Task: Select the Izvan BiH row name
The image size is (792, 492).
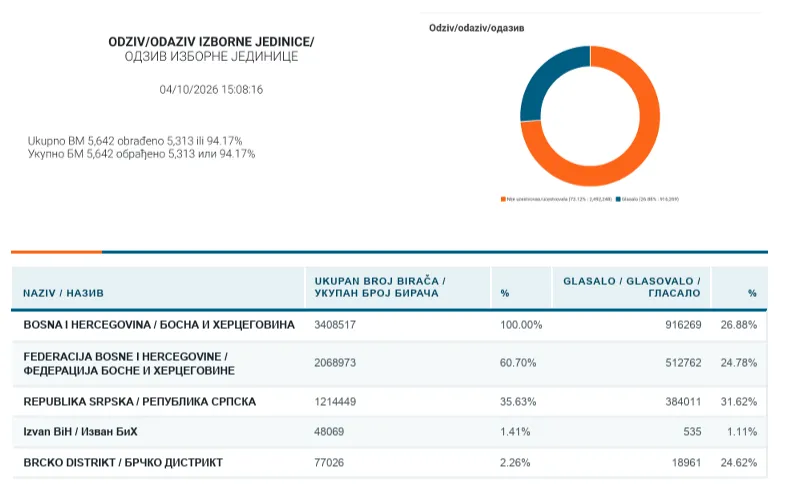Action: tap(80, 432)
